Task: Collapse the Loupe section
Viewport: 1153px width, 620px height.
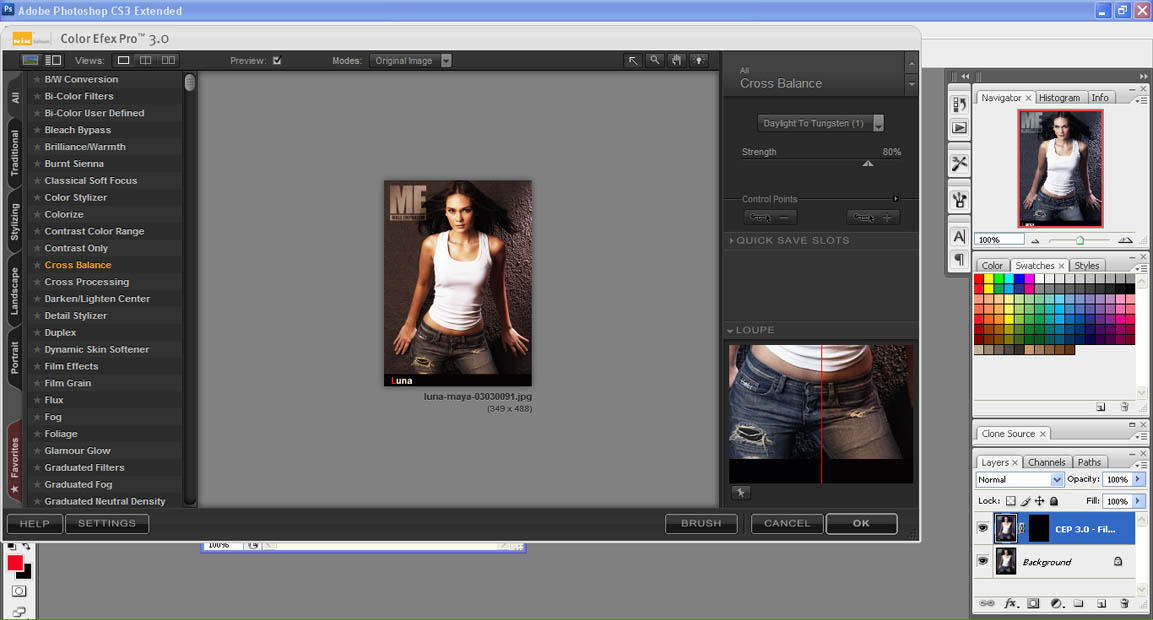Action: click(x=730, y=330)
